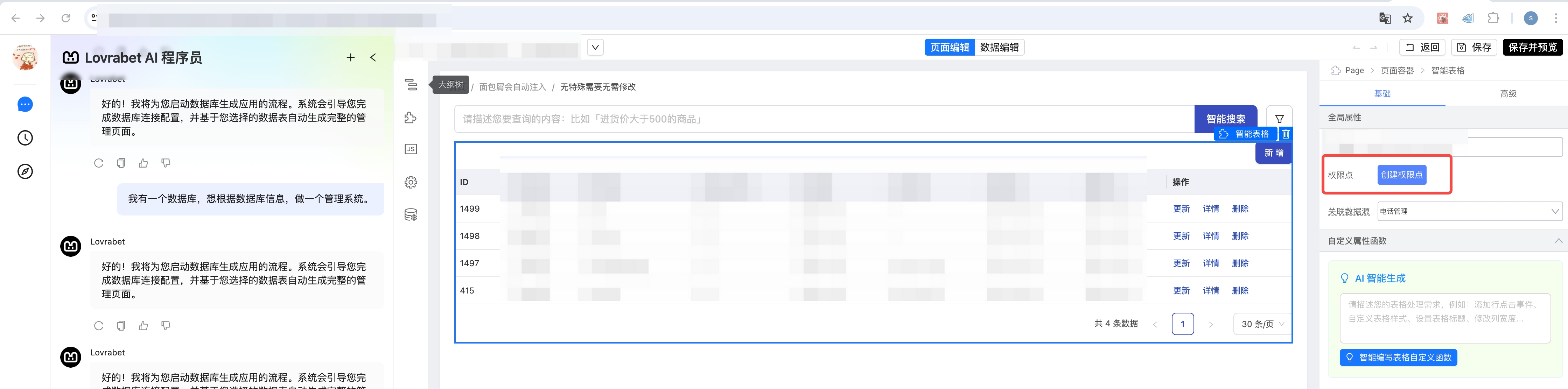Screen dimensions: 1568x389
Task: Go to next page of table
Action: [1211, 325]
